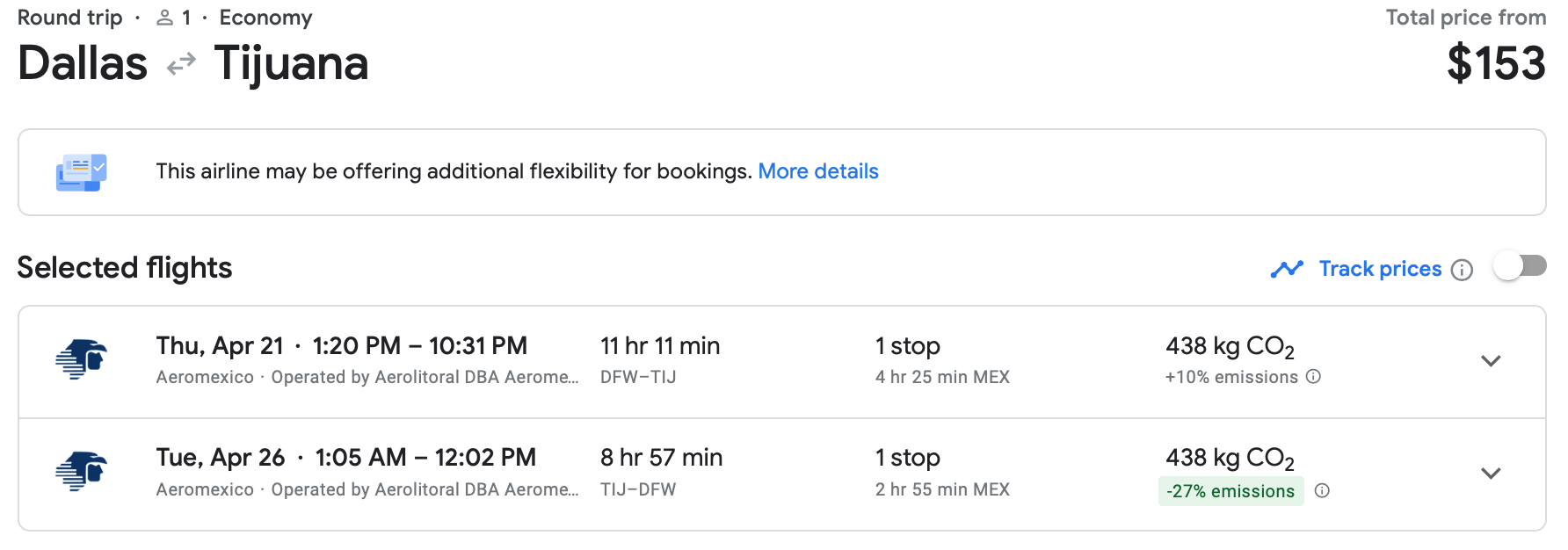Expand the Tue, Apr 26 flight details

(x=1491, y=474)
